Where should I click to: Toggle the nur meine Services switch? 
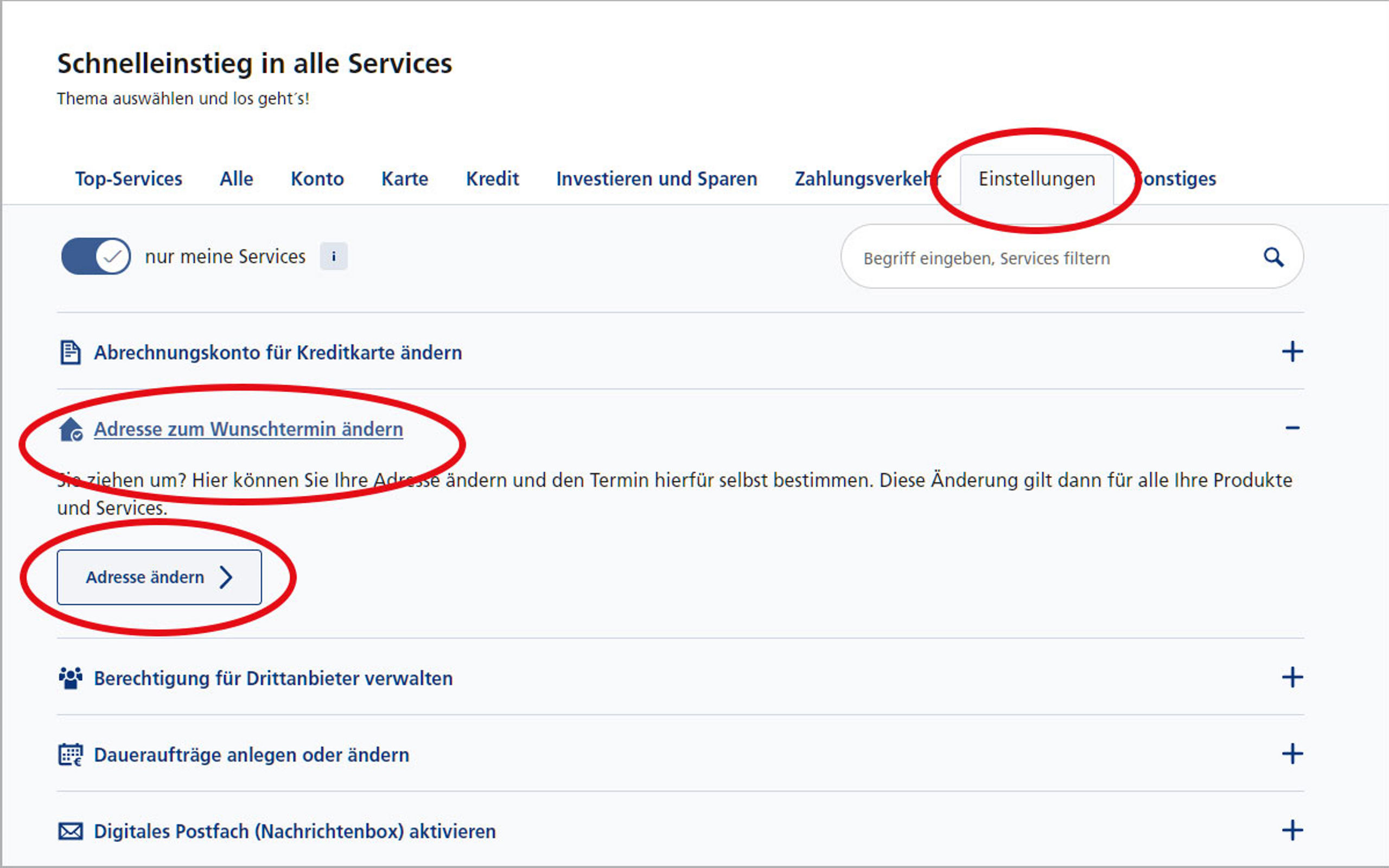pyautogui.click(x=96, y=256)
